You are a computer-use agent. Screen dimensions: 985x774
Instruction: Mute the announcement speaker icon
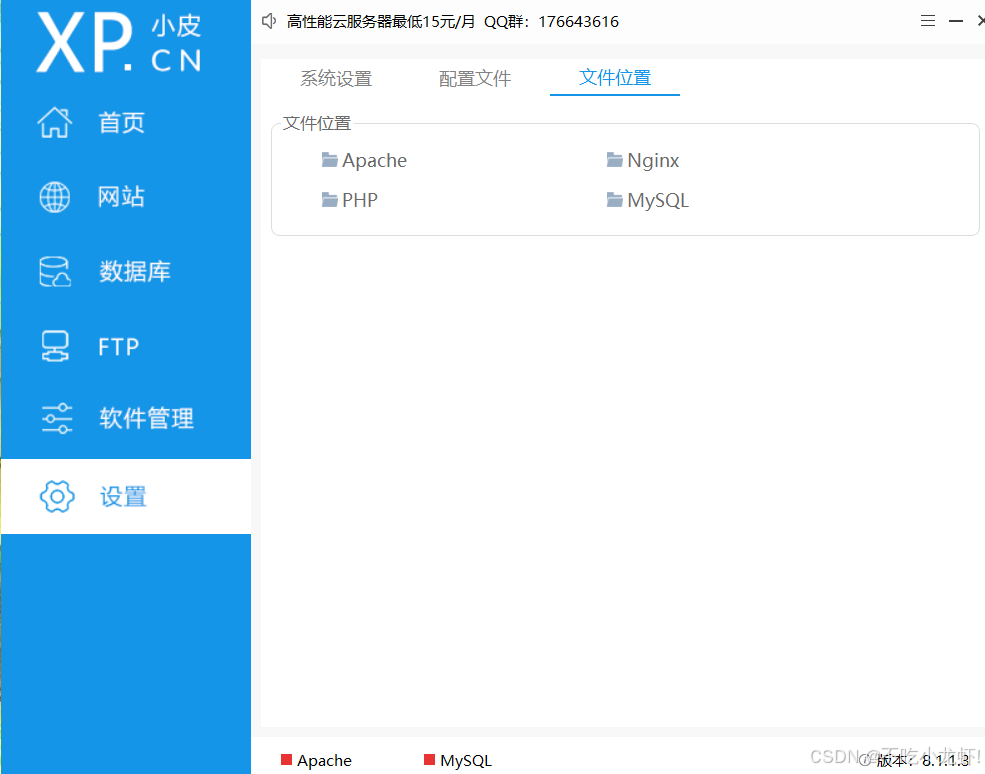(268, 20)
